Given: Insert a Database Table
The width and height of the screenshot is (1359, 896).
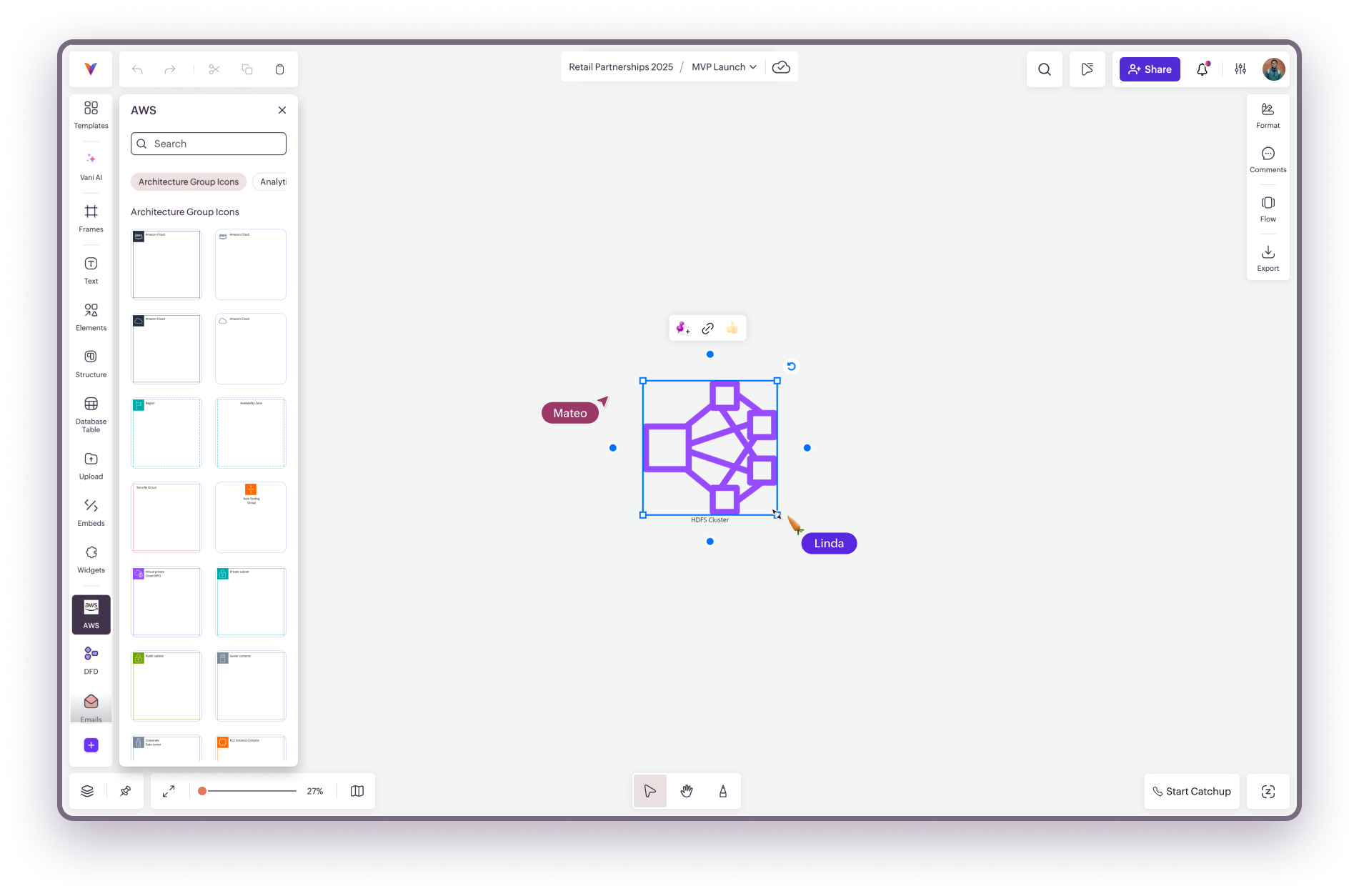Looking at the screenshot, I should pos(91,414).
